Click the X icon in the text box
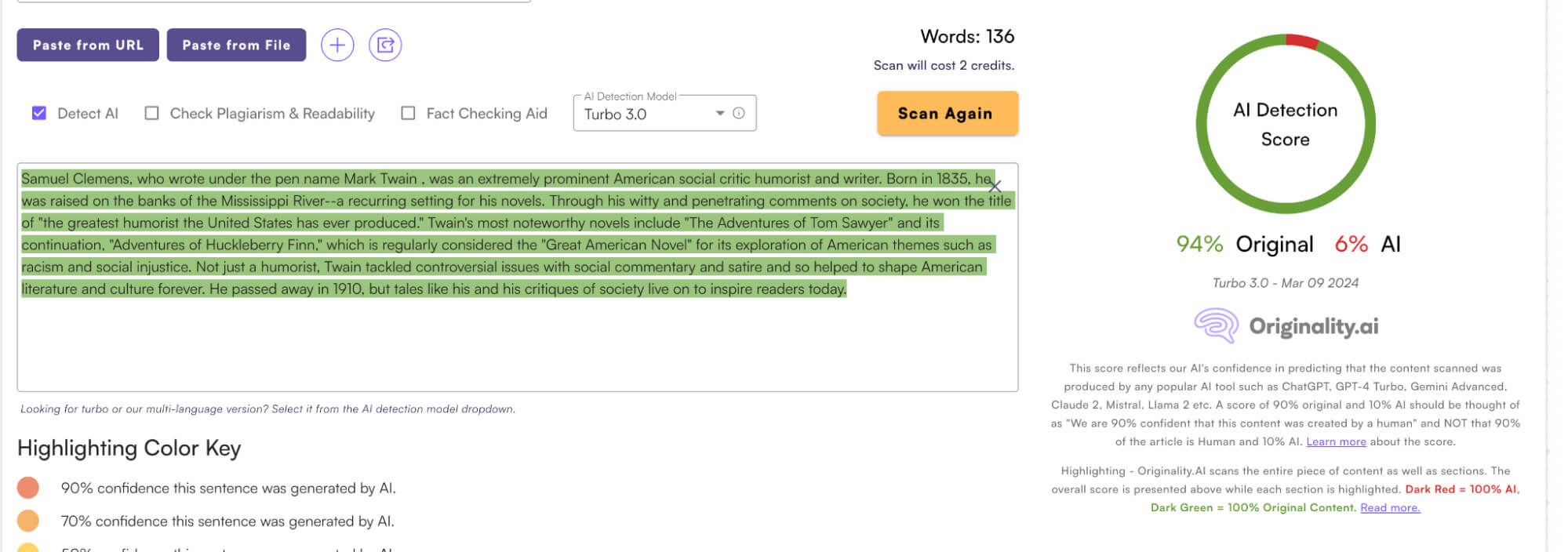 (x=995, y=187)
